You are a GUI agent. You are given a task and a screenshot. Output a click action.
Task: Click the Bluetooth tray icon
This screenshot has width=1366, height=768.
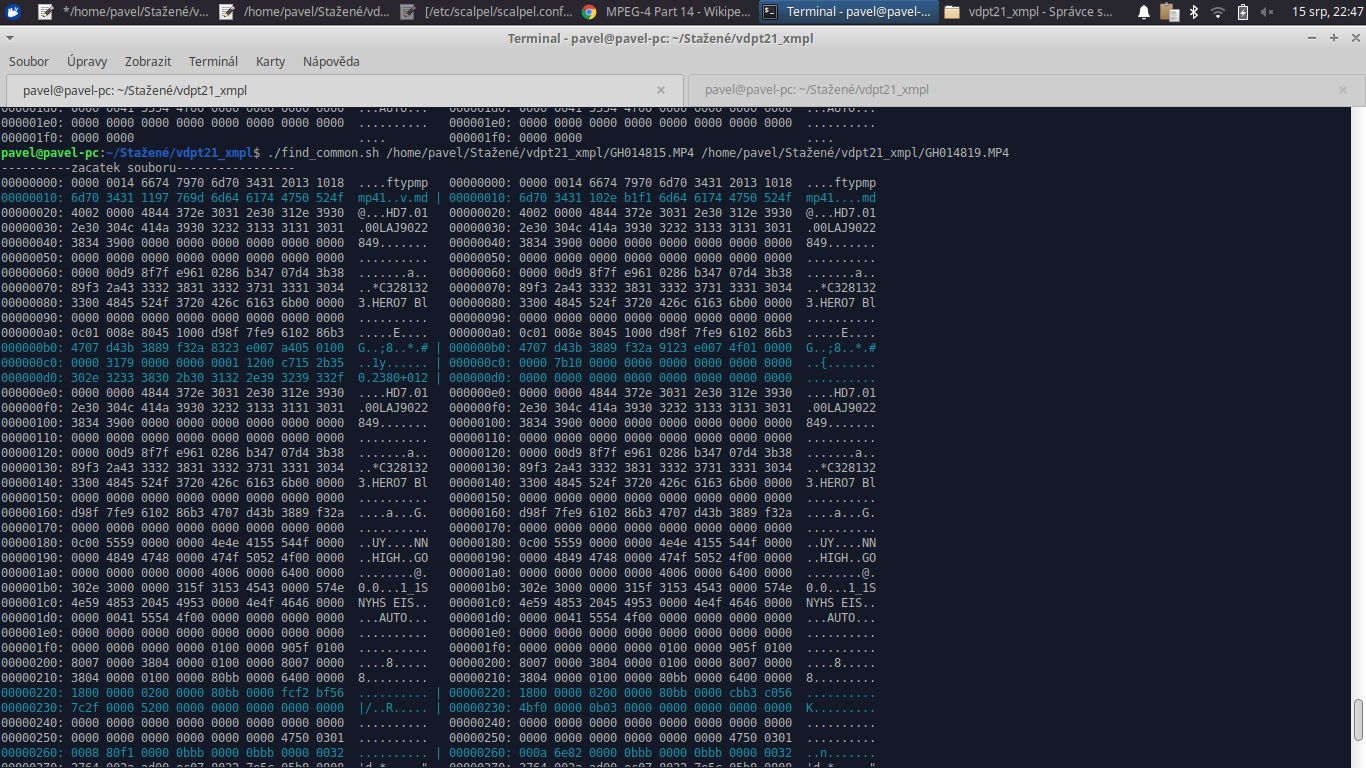click(1193, 12)
